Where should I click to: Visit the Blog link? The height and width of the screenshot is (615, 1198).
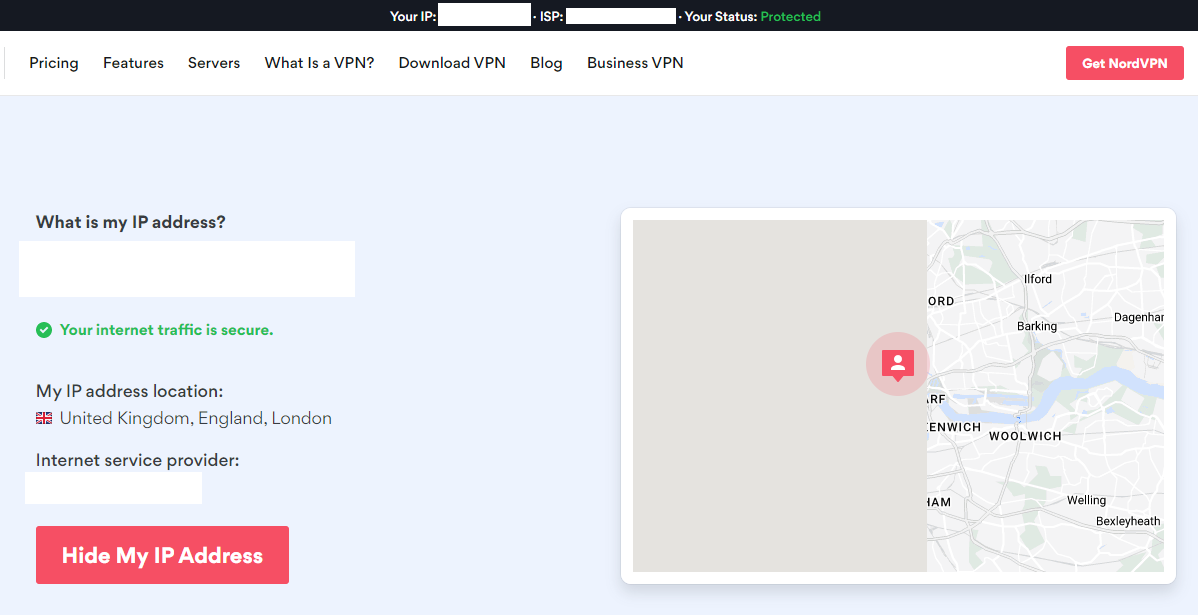(x=546, y=63)
